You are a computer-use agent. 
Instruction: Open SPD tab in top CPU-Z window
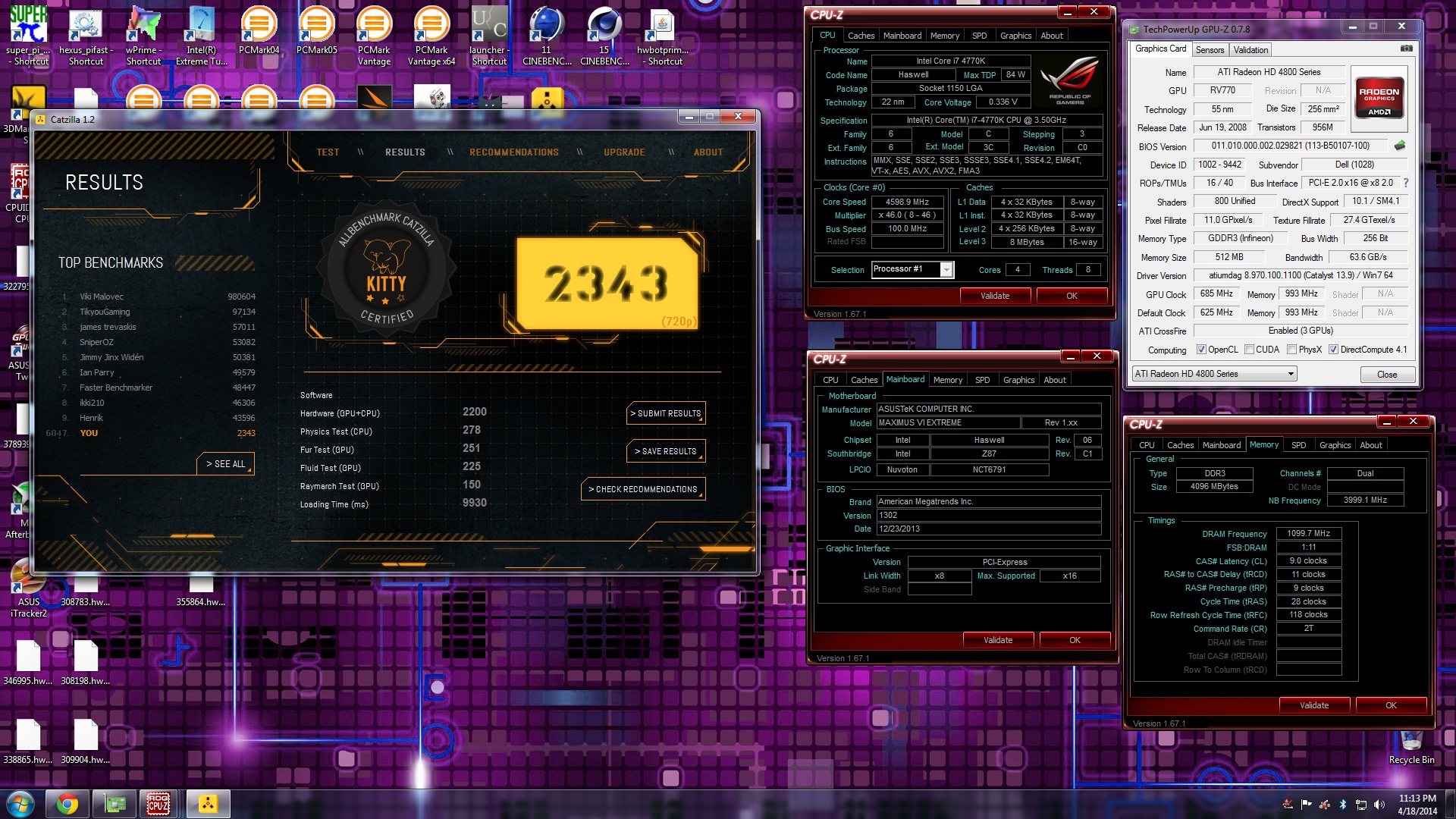(979, 36)
